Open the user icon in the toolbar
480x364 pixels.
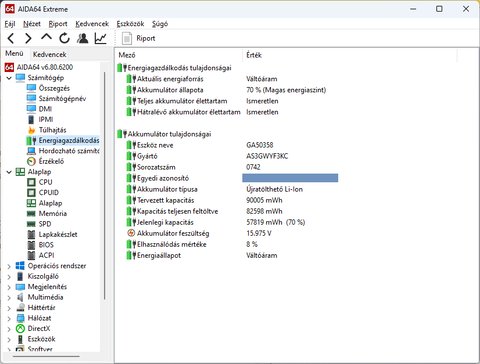82,38
